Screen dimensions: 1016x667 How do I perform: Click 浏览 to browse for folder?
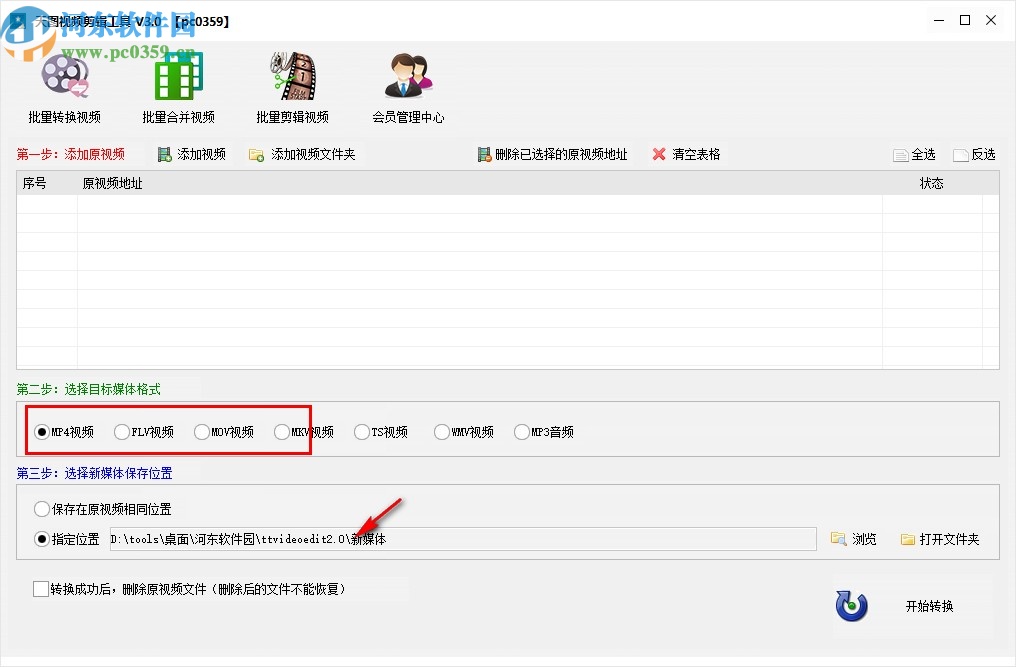click(x=853, y=539)
